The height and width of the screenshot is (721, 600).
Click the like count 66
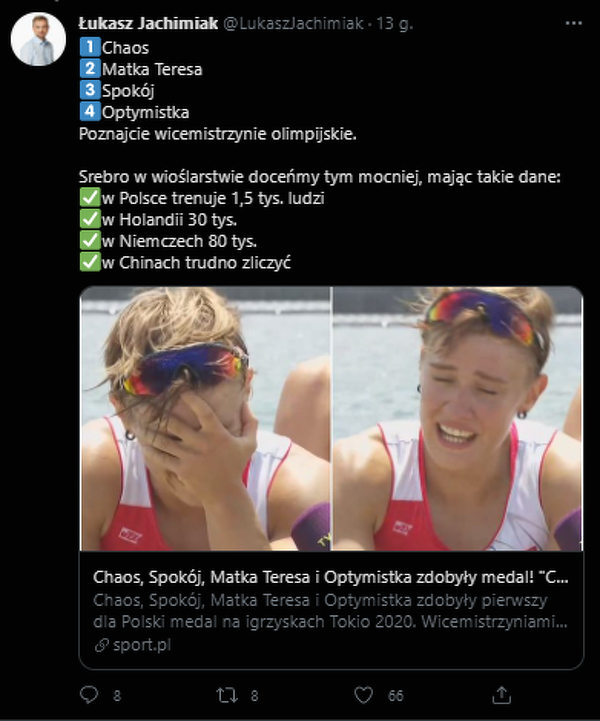(395, 695)
